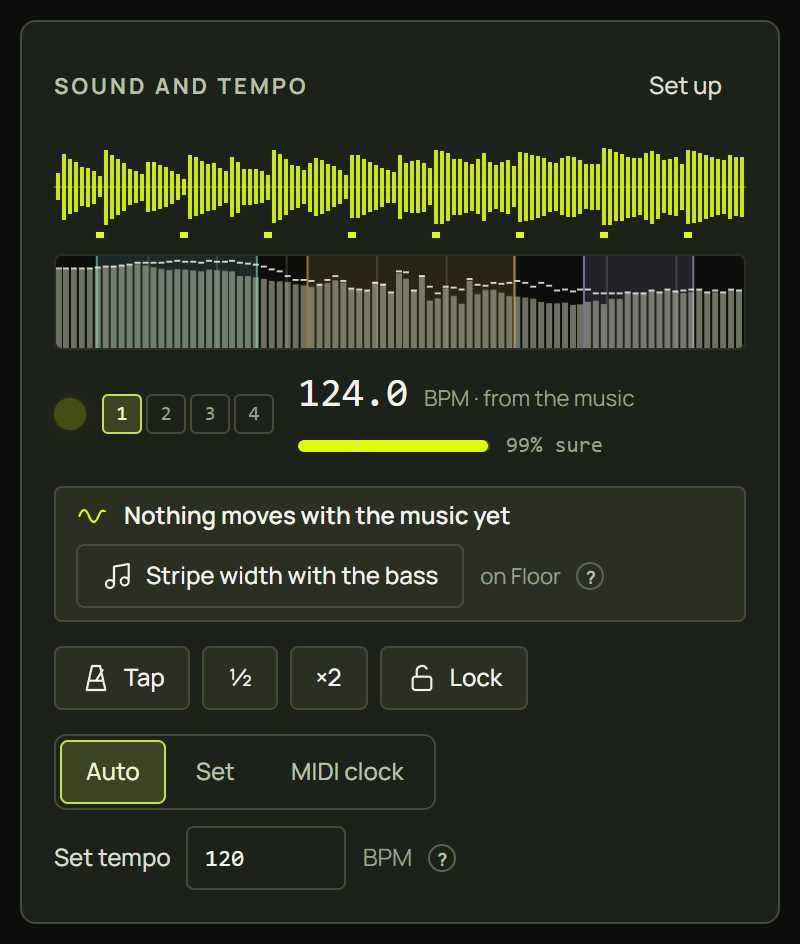Click the SOUND AND TEMPO heading
Screen dimensions: 800x944
pyautogui.click(x=181, y=86)
